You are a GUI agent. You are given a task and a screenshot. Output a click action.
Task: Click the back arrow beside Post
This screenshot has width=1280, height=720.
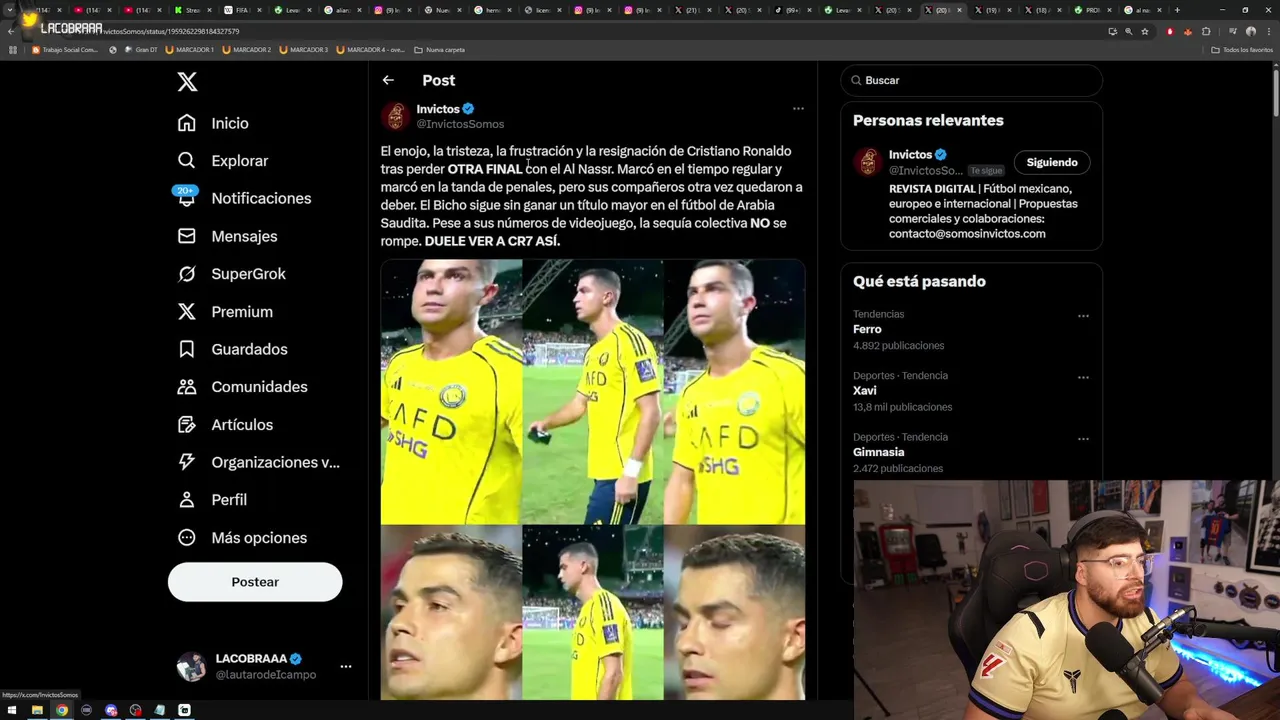tap(388, 80)
